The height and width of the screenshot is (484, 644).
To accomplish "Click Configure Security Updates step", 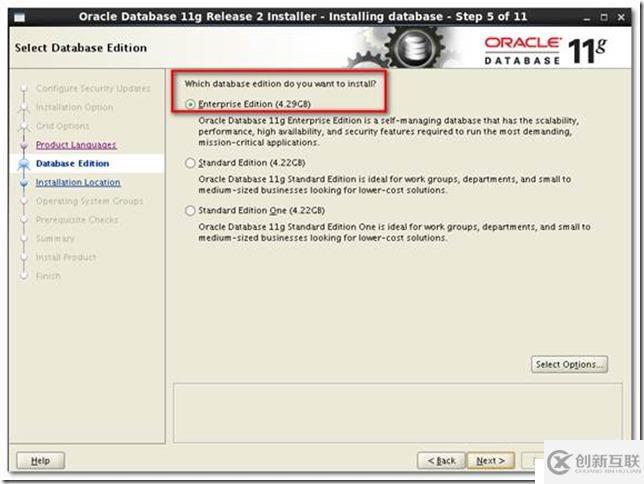I will (93, 88).
